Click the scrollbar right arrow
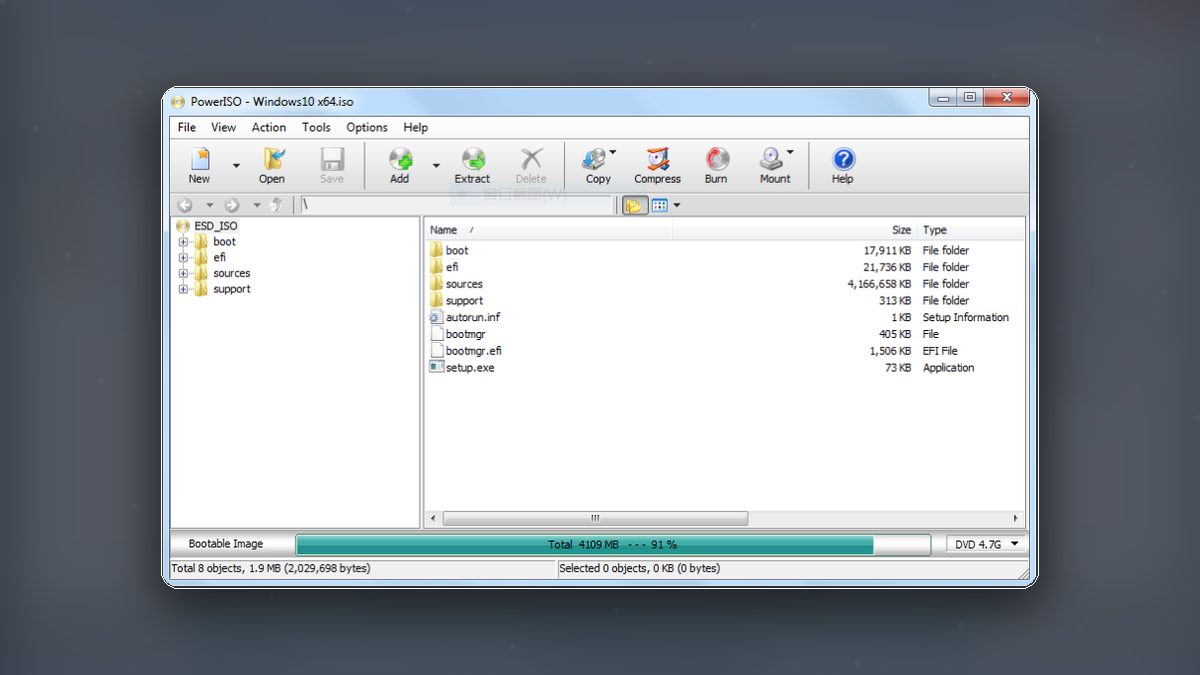The image size is (1200, 675). [x=1016, y=518]
